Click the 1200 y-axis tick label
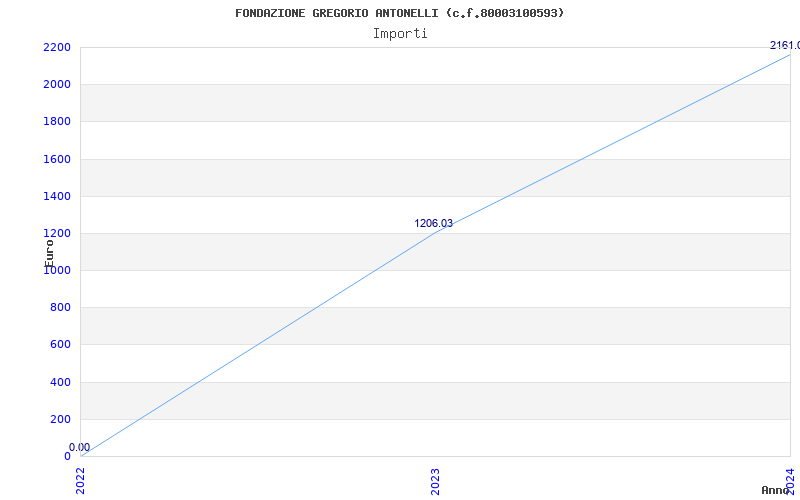Screen dimensions: 800x500 point(57,234)
